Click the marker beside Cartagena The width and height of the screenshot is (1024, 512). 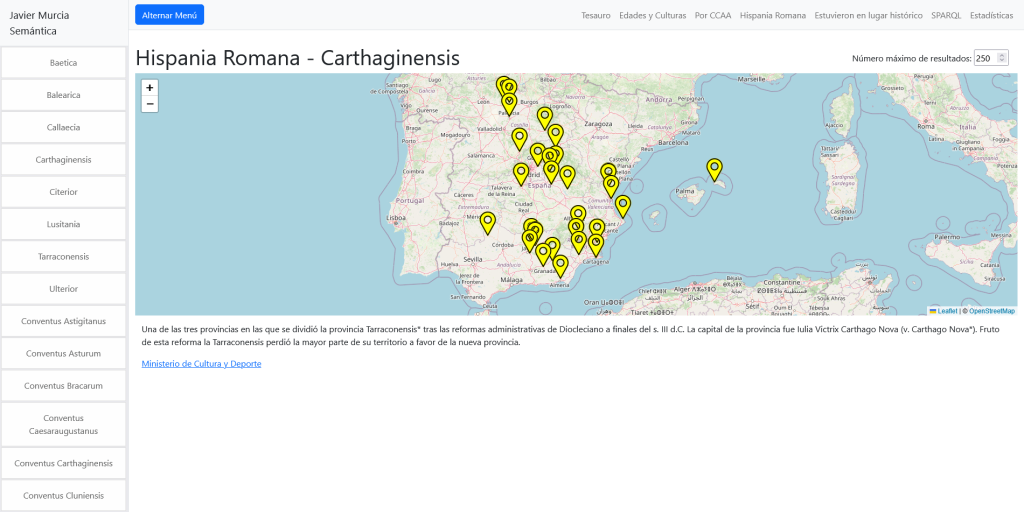pyautogui.click(x=596, y=243)
